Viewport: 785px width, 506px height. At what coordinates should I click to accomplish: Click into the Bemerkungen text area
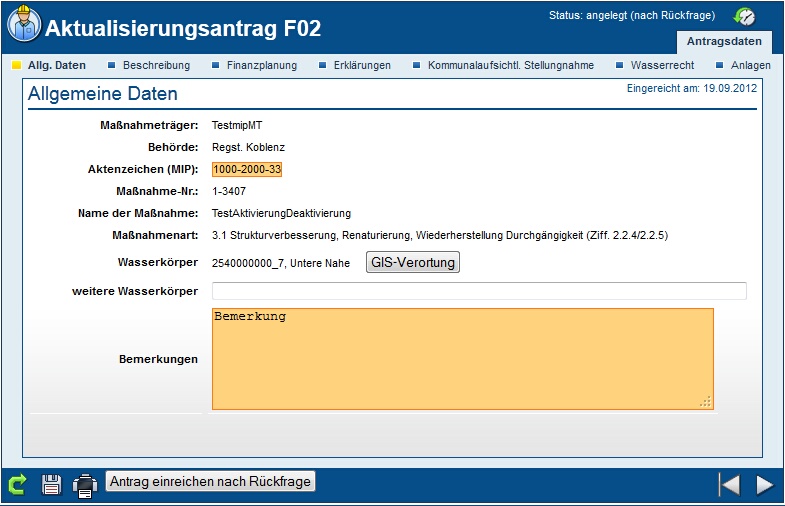(x=463, y=359)
